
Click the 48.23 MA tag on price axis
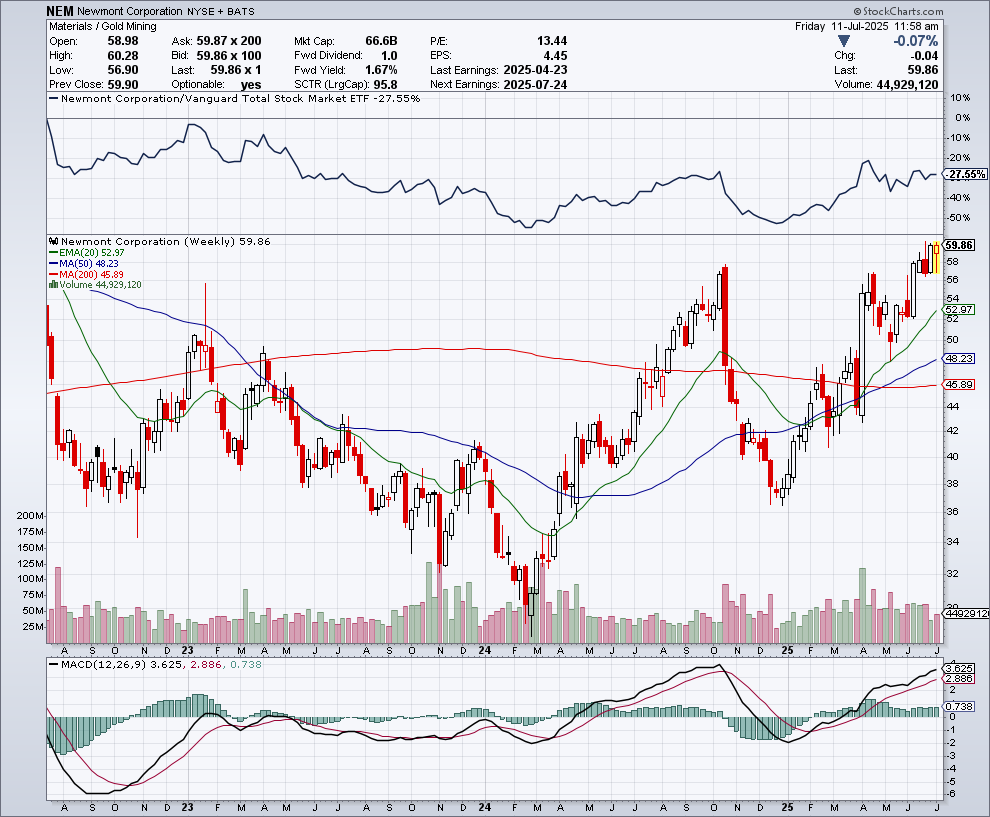tap(958, 358)
